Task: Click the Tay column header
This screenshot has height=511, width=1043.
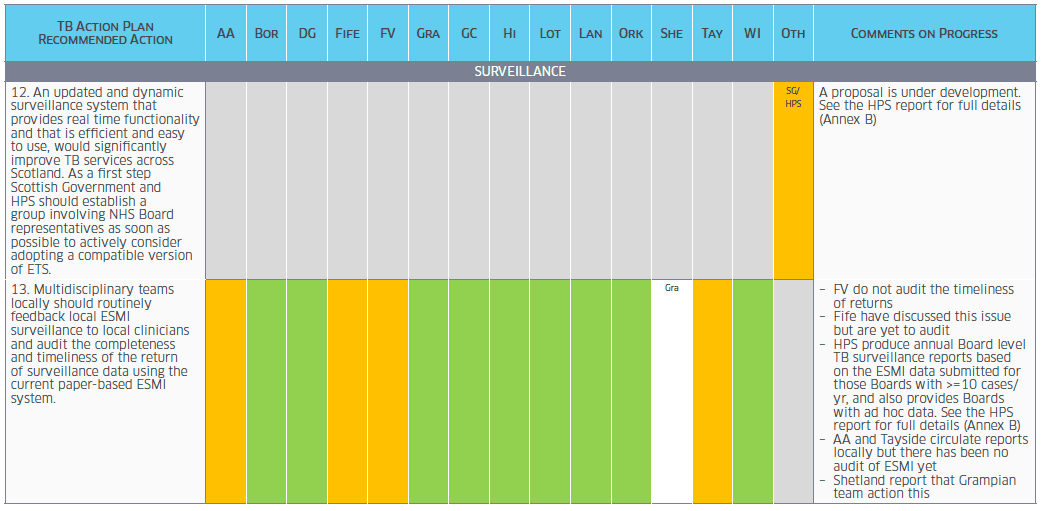Action: (712, 33)
